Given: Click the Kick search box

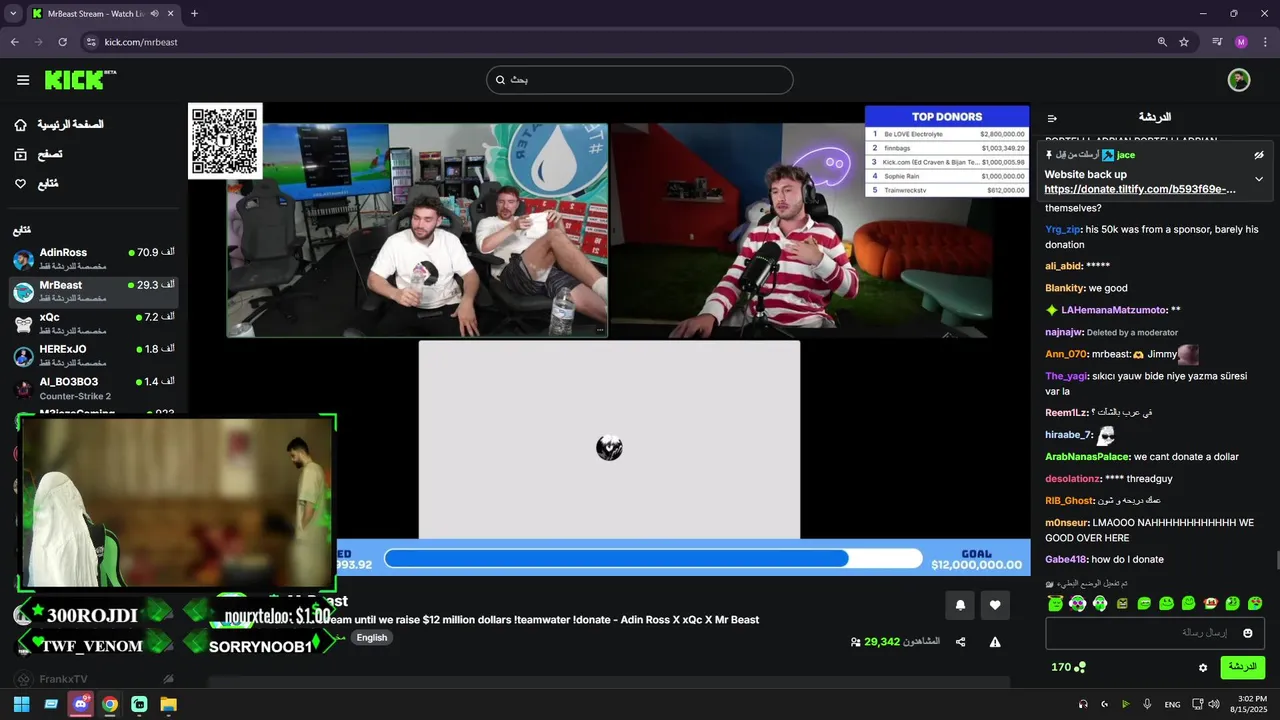Looking at the screenshot, I should pos(640,80).
